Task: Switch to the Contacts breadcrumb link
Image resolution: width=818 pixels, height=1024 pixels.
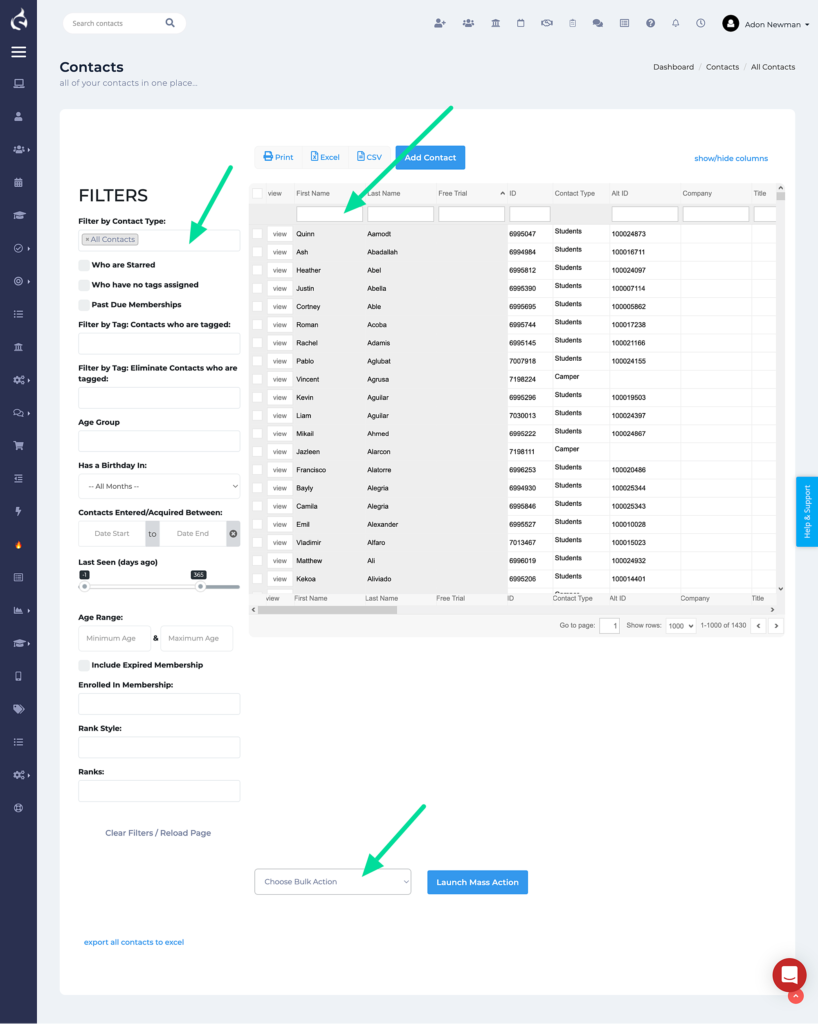Action: (x=722, y=66)
